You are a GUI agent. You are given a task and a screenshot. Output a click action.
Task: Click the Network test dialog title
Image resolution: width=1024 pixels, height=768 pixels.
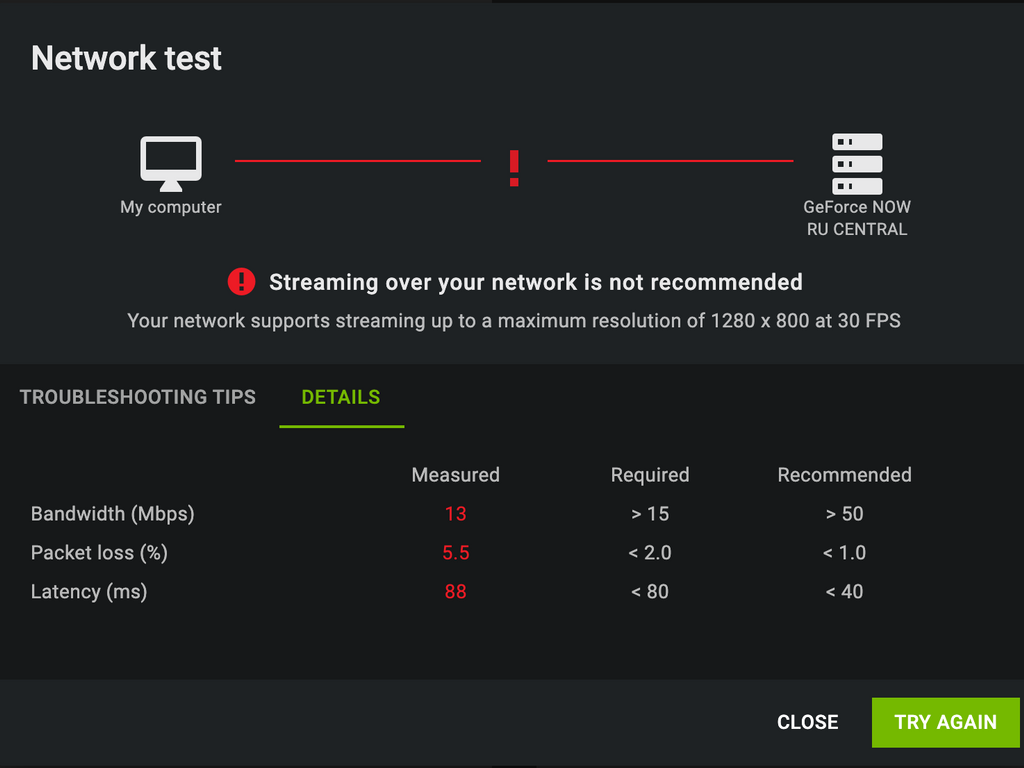click(126, 58)
